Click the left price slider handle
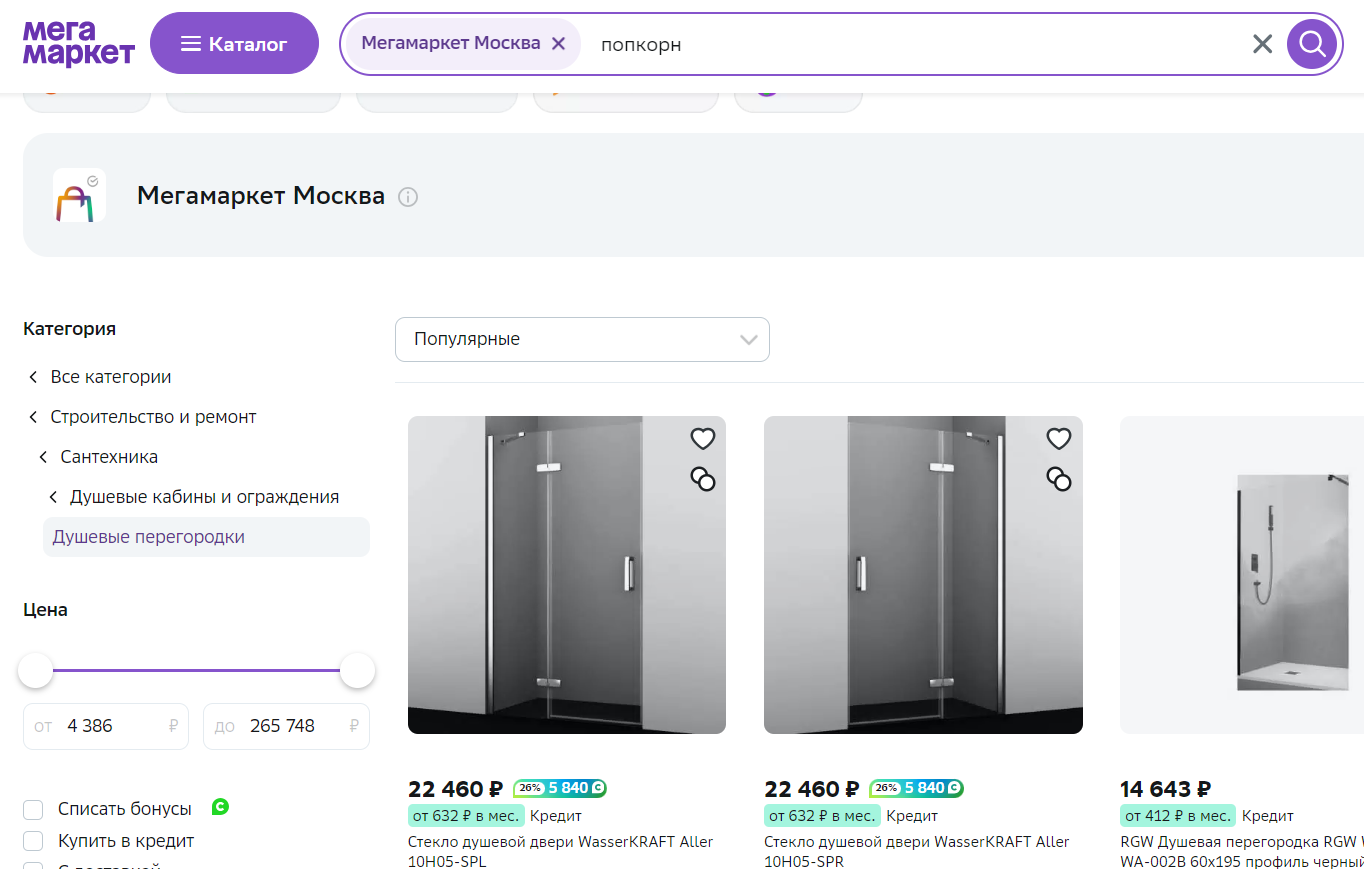The image size is (1364, 869). (x=35, y=670)
